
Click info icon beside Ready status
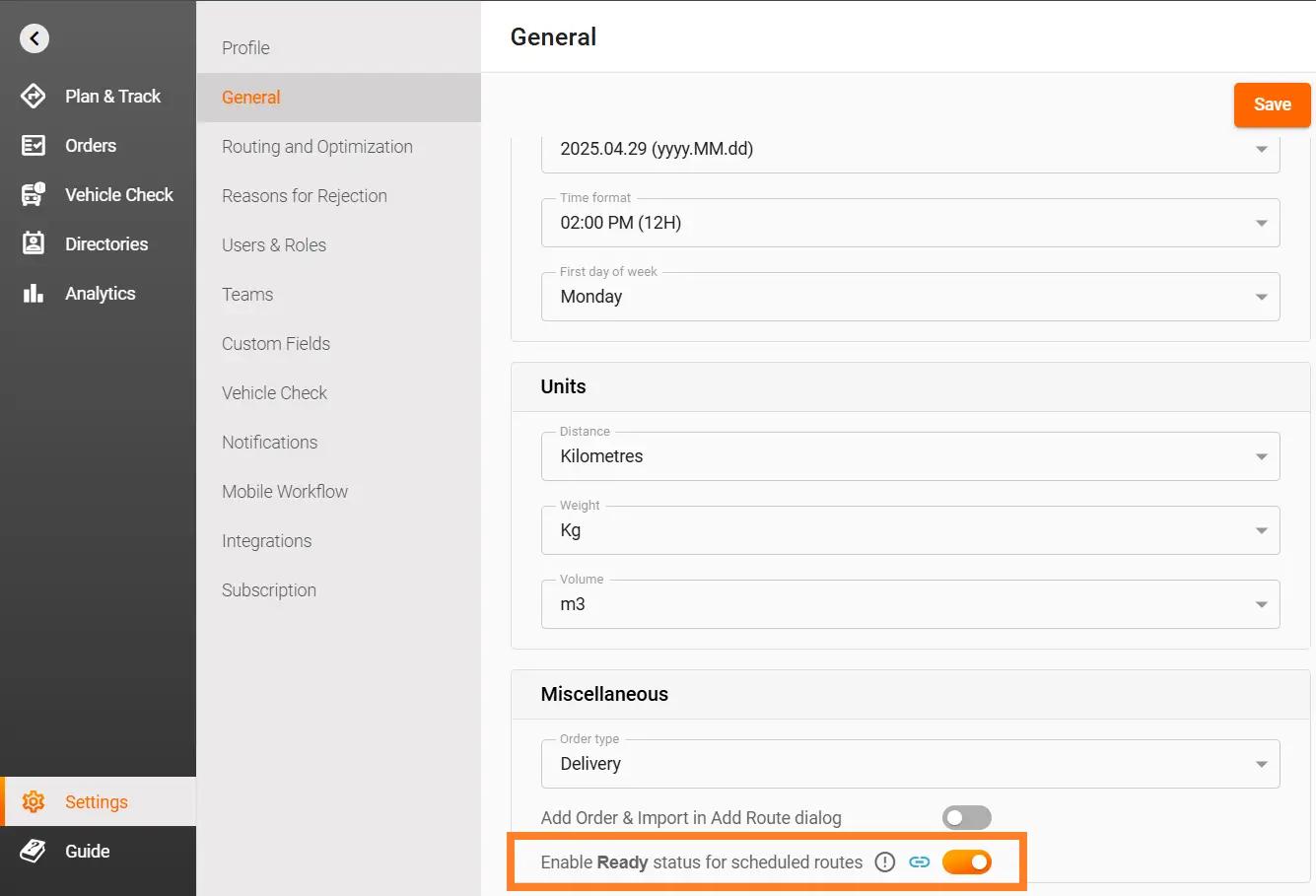[x=885, y=862]
